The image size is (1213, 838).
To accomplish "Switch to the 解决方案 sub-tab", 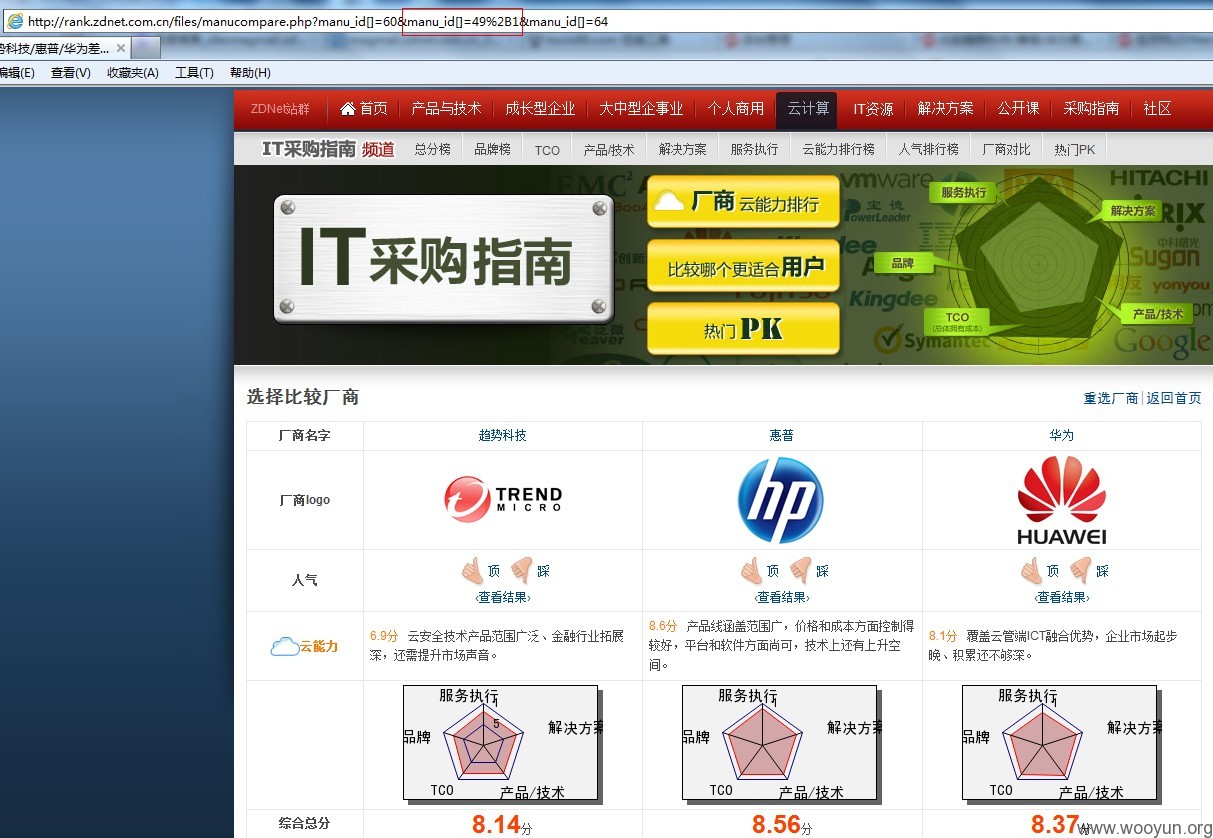I will pyautogui.click(x=683, y=149).
